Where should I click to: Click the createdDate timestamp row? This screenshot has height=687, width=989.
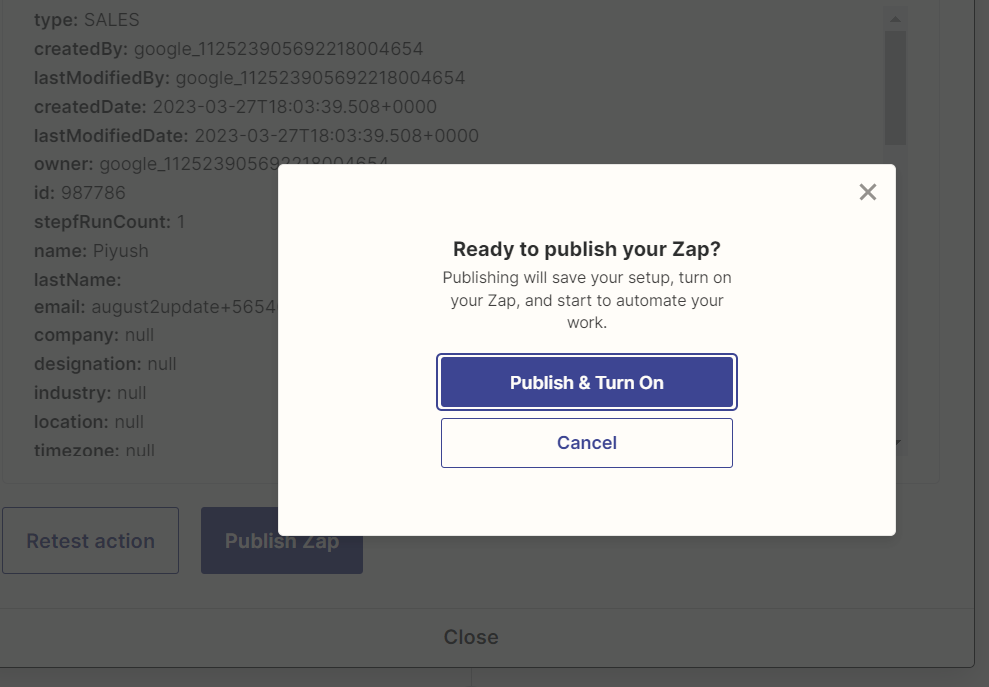(235, 107)
